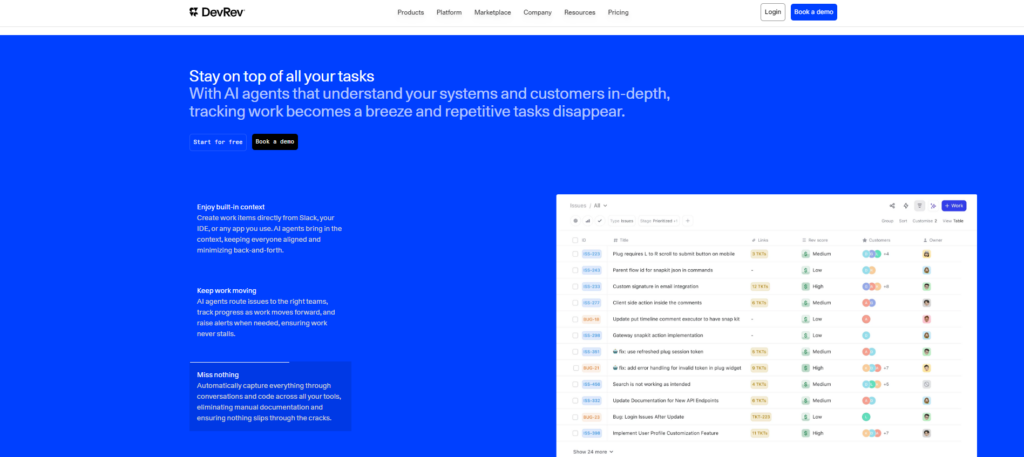Check the box for ISS-243 row
This screenshot has height=457, width=1024.
[575, 270]
